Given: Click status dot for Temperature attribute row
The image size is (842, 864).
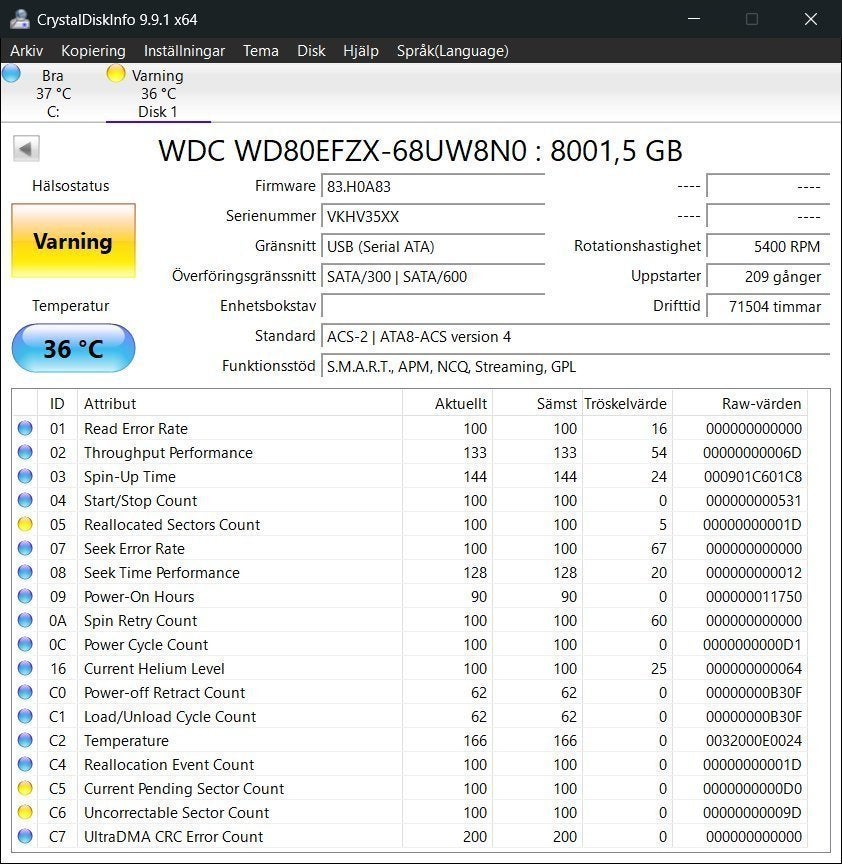Looking at the screenshot, I should click(x=25, y=740).
